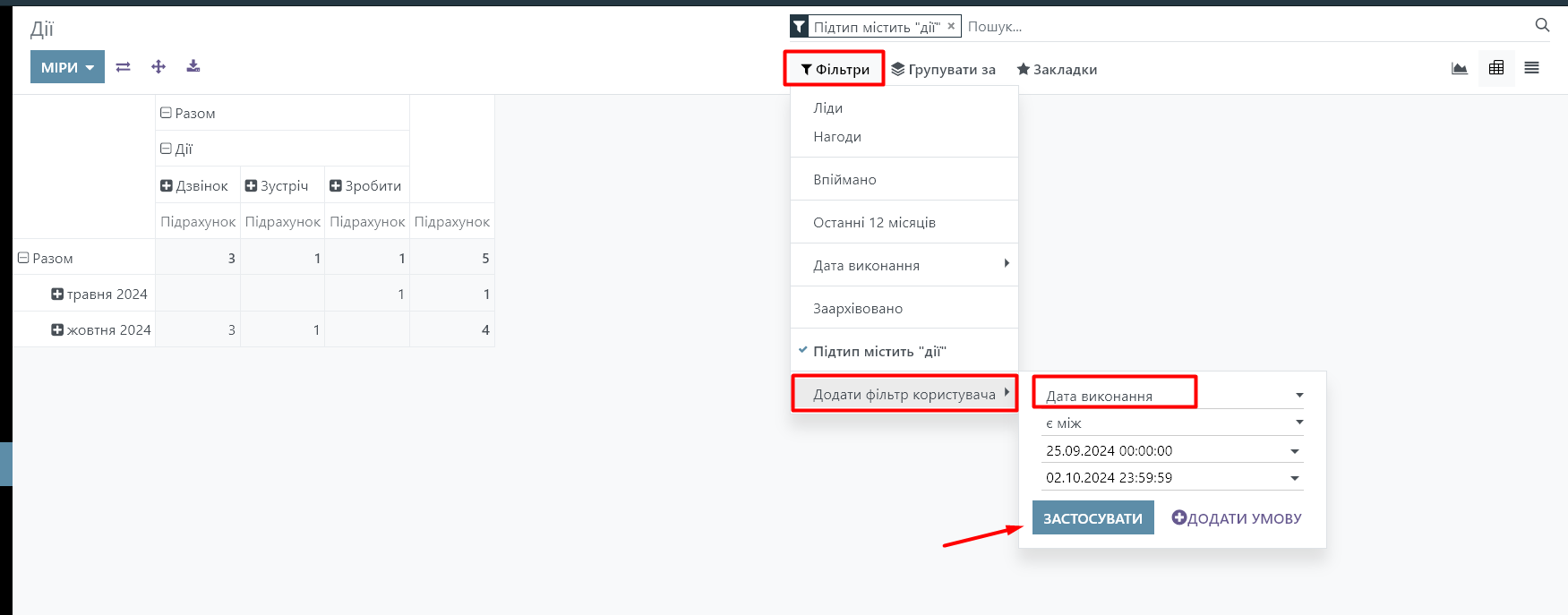Viewport: 1568px width, 615px height.
Task: Switch to list view icon
Action: (1532, 68)
